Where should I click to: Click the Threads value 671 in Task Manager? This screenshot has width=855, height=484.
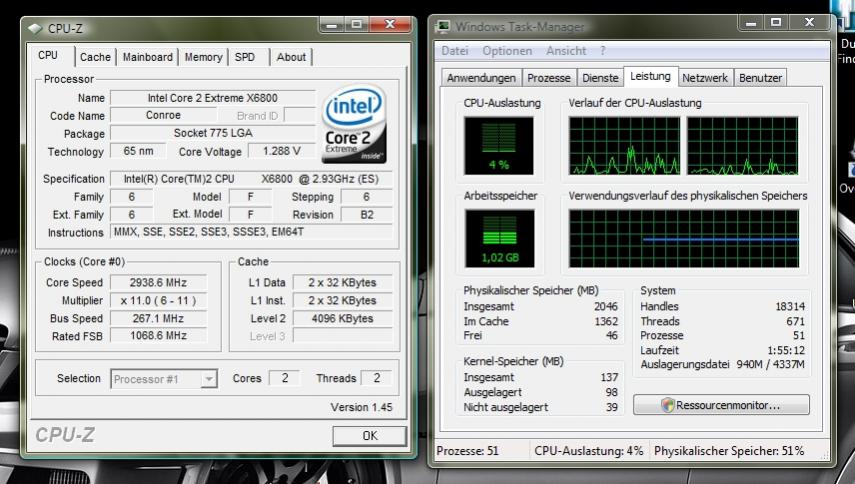pos(796,321)
